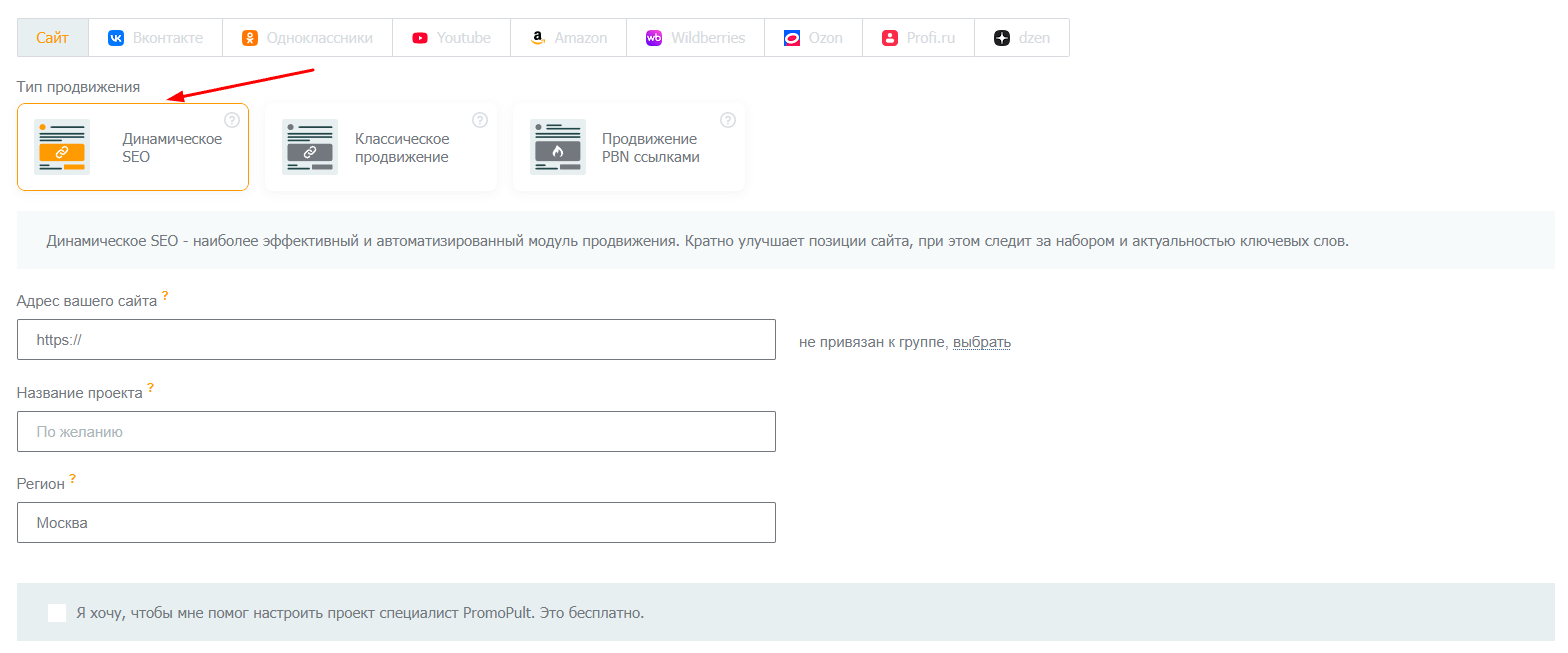
Task: Show hint next to Название проекта
Action: [150, 388]
